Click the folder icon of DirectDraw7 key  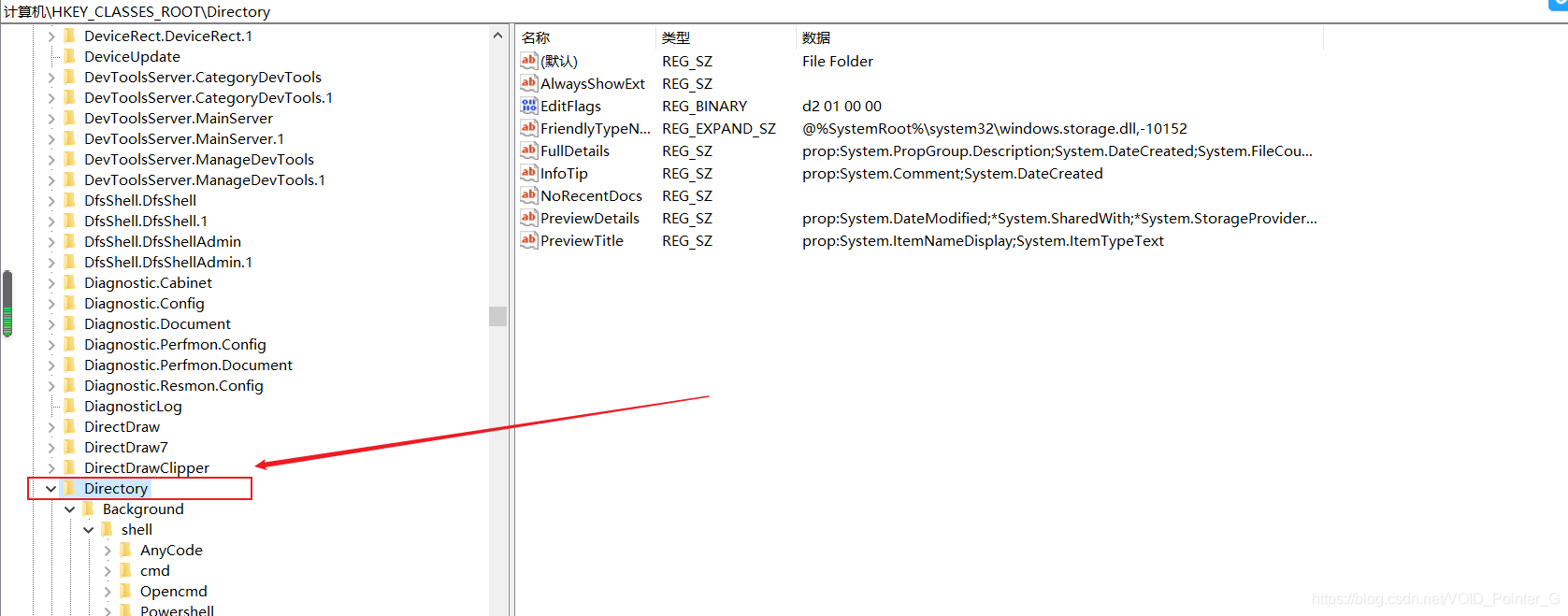[69, 447]
